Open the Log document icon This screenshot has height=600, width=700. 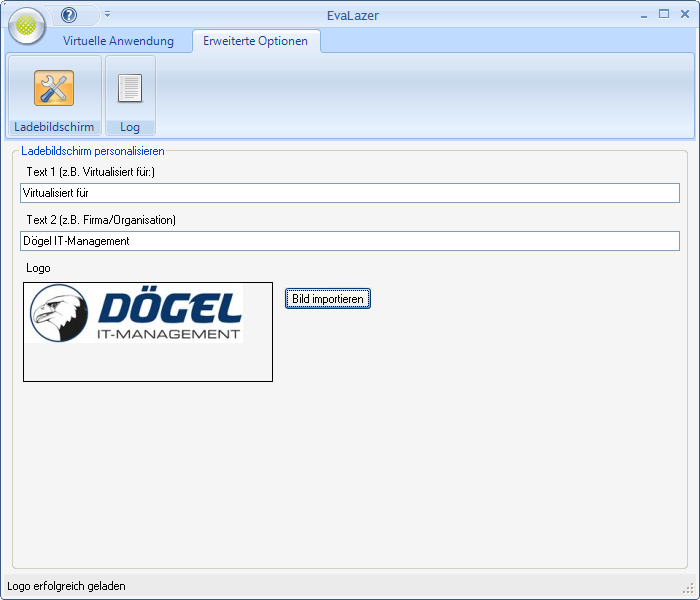[x=130, y=89]
